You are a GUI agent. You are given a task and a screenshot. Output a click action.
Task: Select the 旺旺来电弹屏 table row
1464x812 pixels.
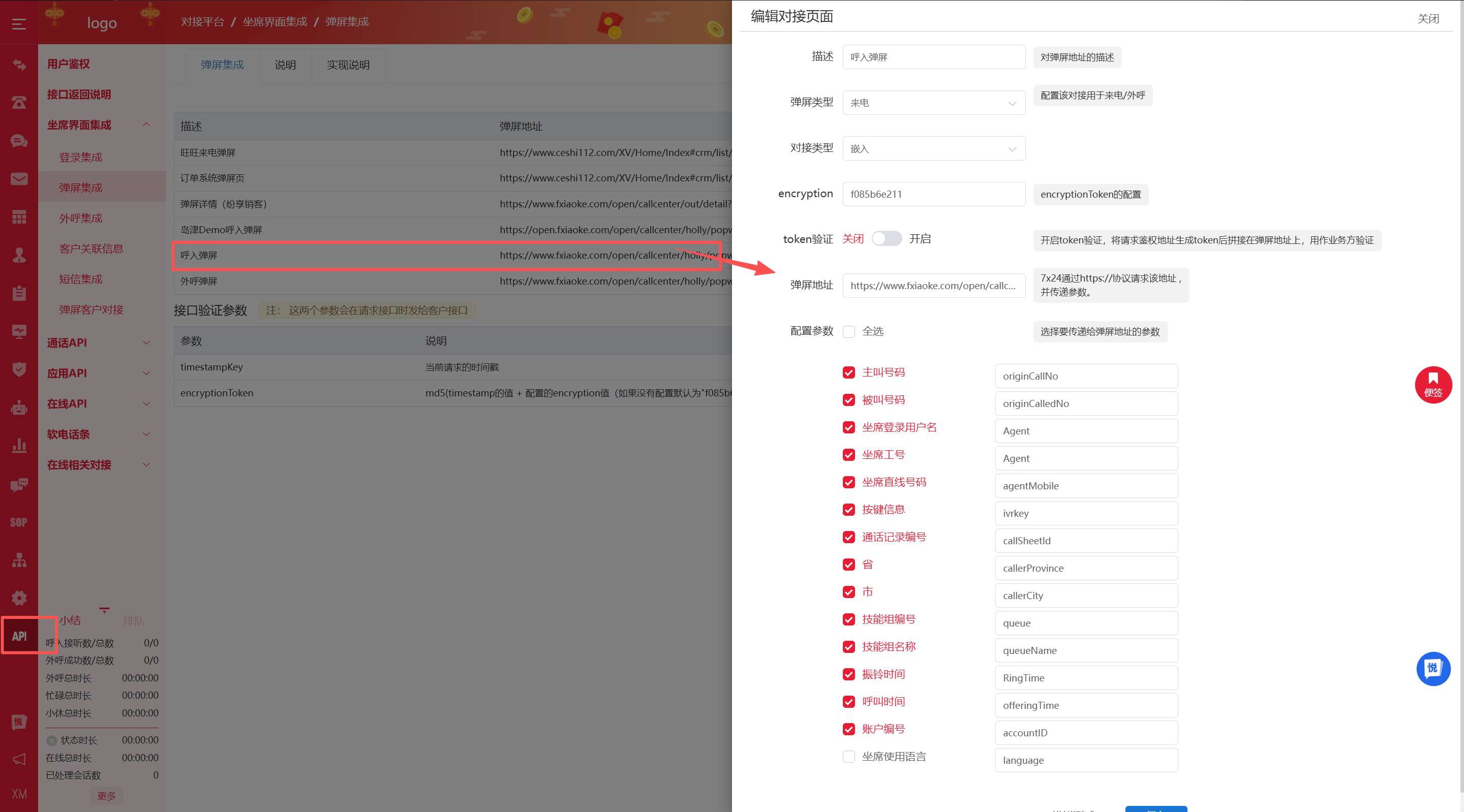click(x=453, y=153)
